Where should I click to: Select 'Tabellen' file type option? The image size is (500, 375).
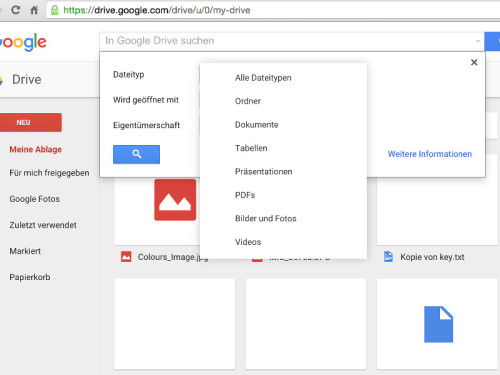pos(251,148)
